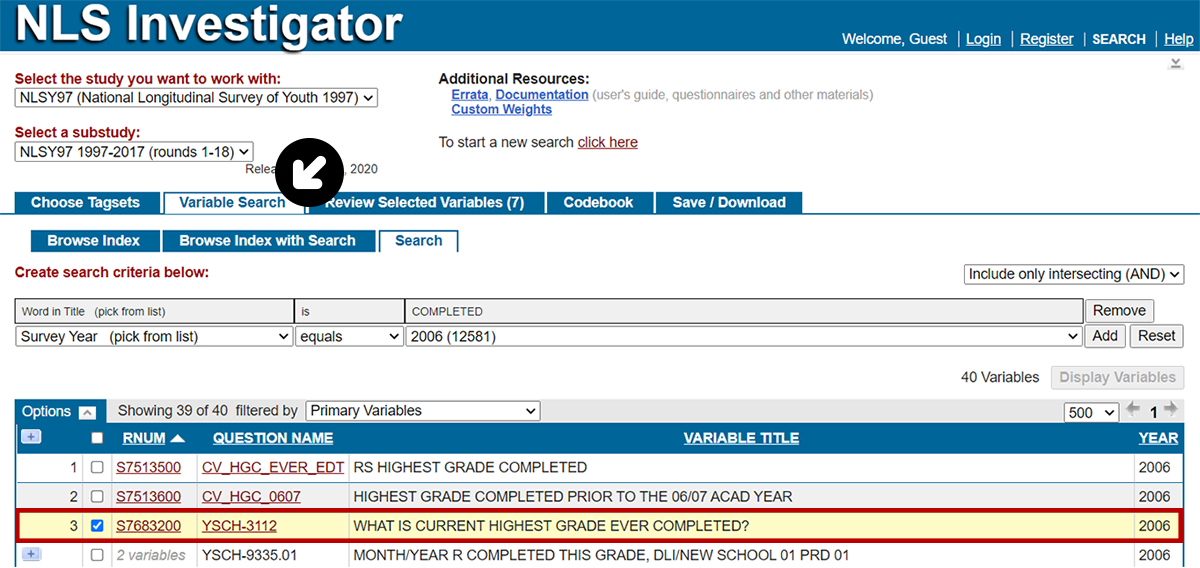The image size is (1200, 568).
Task: Select Browse Index with Search sub-tab
Action: point(267,241)
